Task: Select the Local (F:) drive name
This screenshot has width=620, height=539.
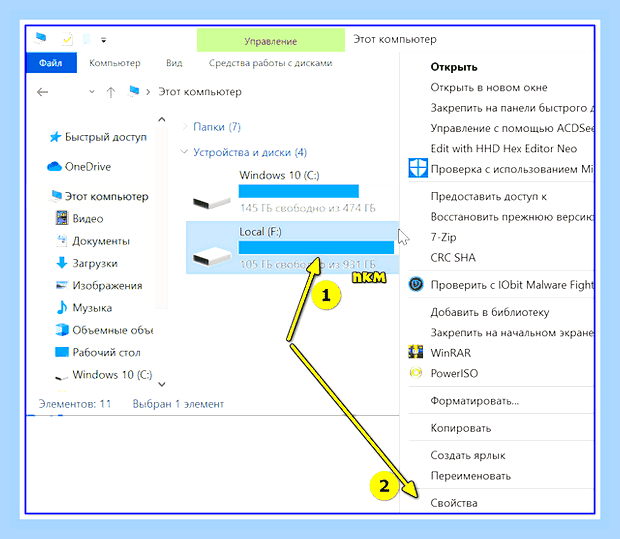Action: (x=260, y=232)
